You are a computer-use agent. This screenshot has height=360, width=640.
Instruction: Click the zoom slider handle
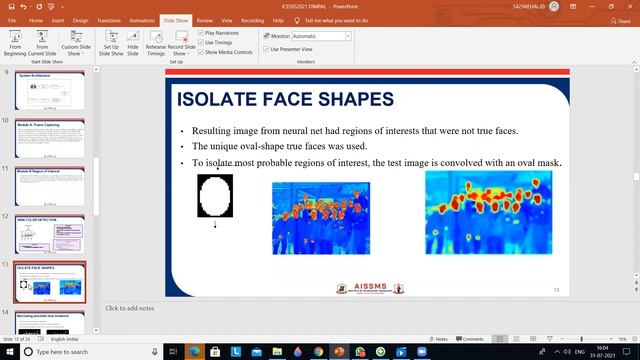point(582,339)
